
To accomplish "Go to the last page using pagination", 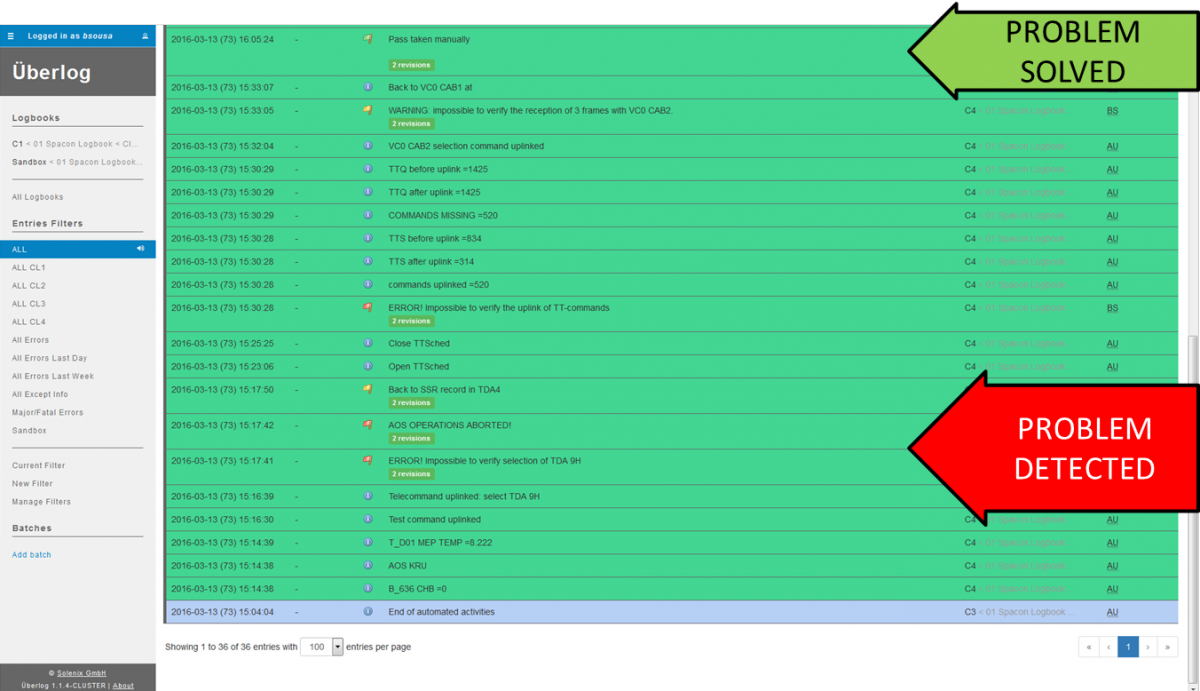I will (1167, 647).
